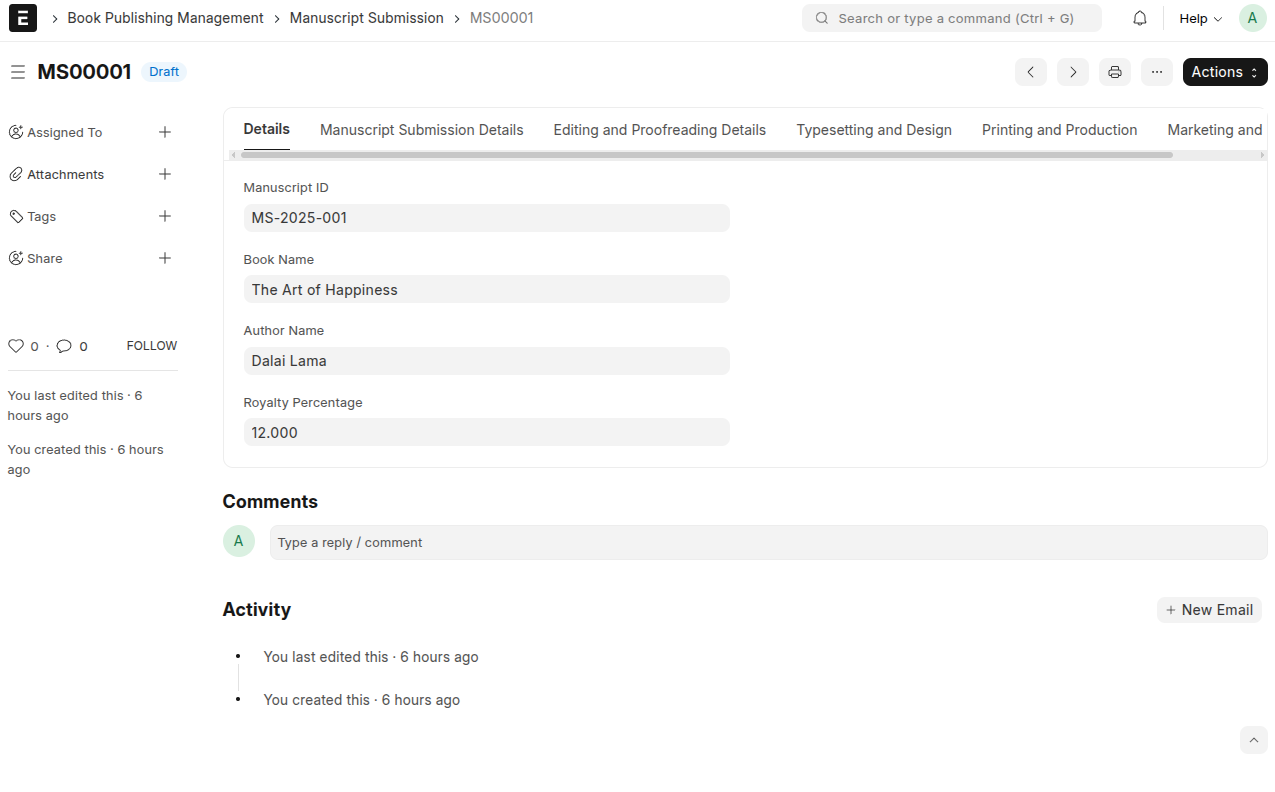Add a tag with the Tags plus icon
This screenshot has height=792, width=1275.
164,216
